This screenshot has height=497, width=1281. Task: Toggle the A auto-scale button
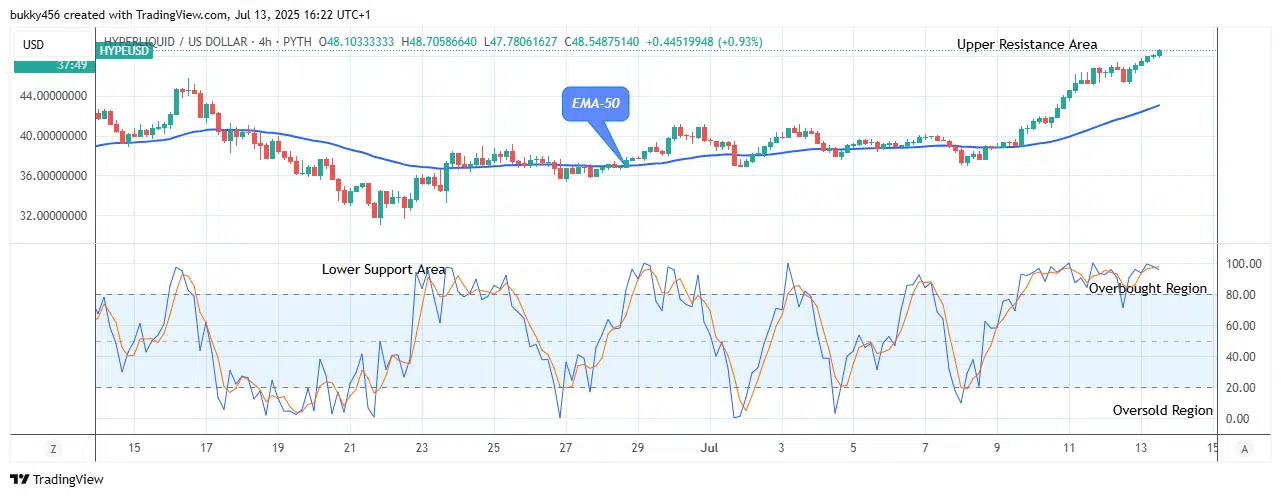coord(1243,448)
